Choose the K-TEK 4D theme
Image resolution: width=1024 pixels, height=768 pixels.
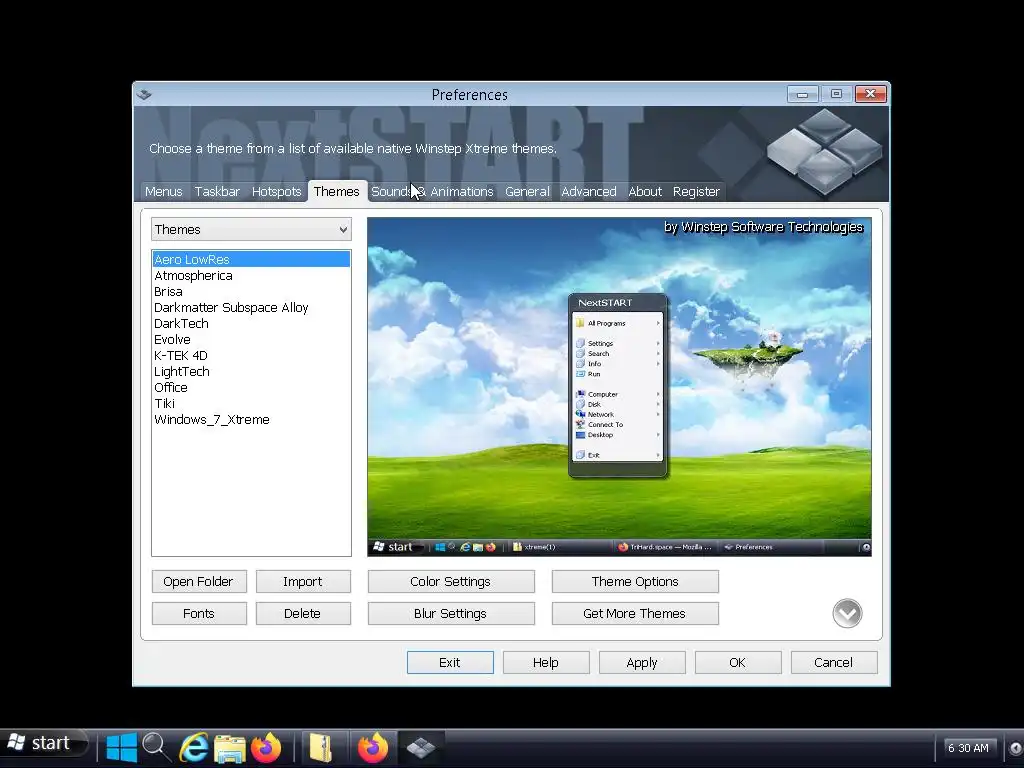click(x=251, y=355)
